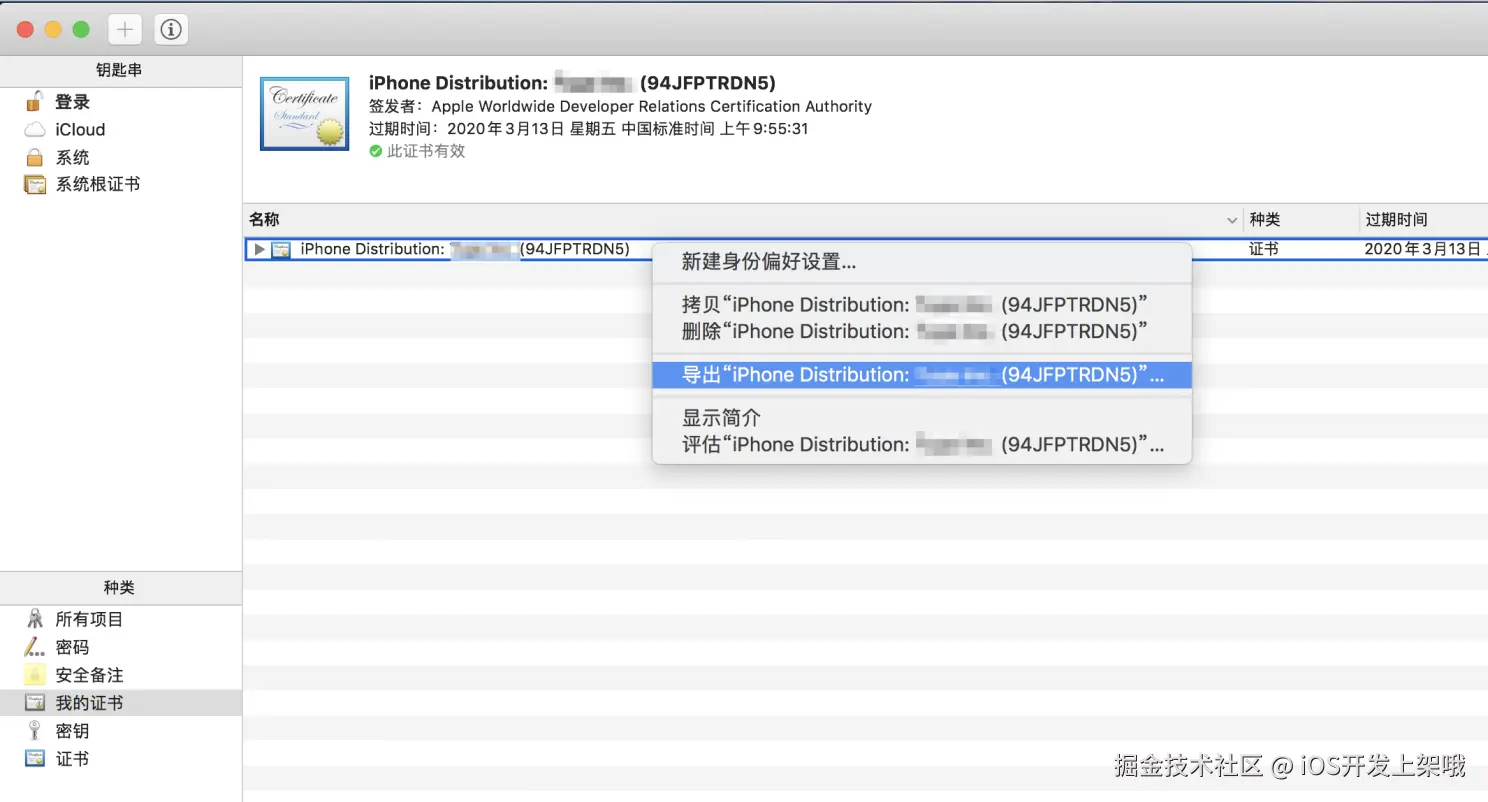Choose 删除 iPhone Distribution menu item
Screen dimensions: 1488x802
(x=921, y=331)
